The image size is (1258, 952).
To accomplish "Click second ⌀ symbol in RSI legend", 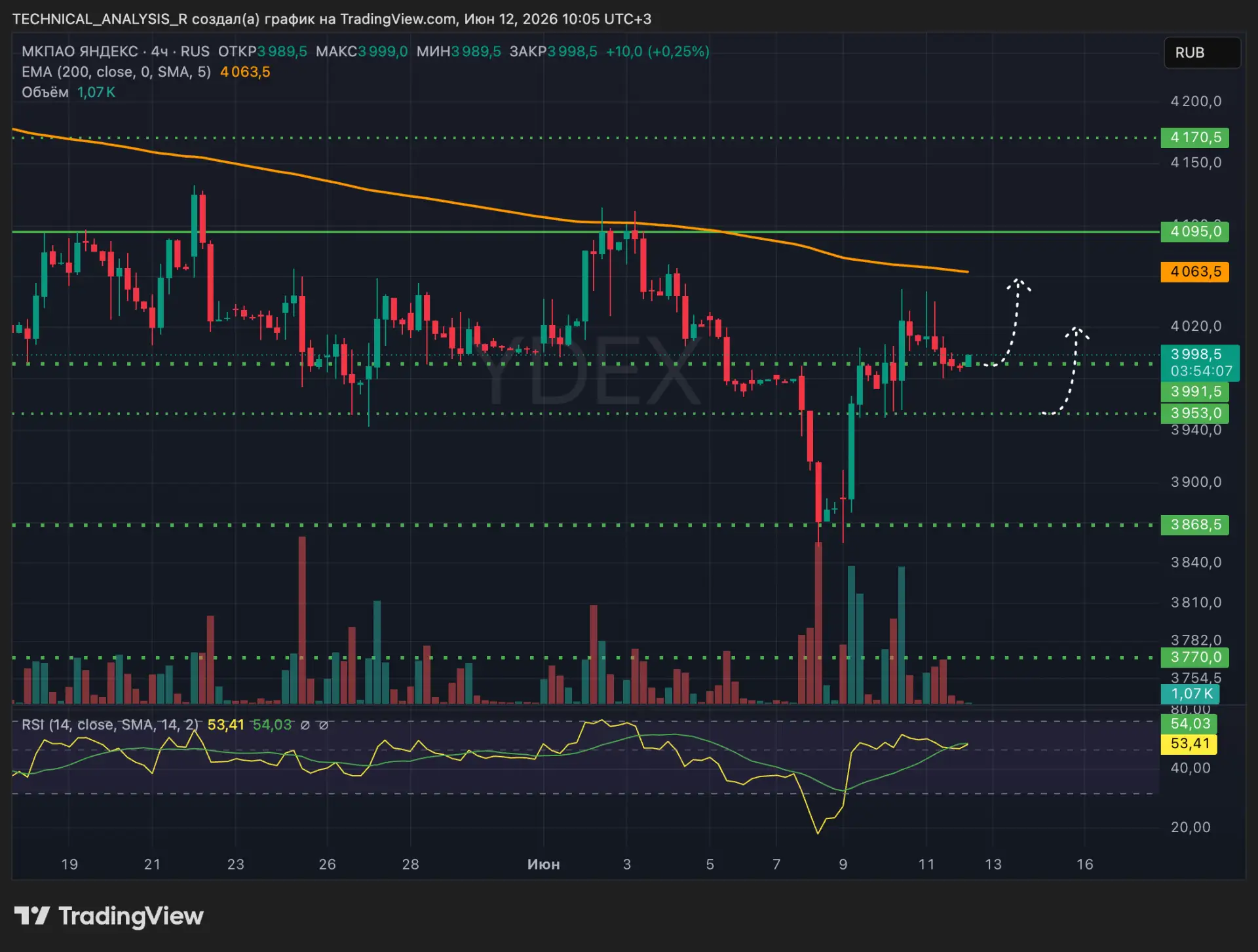I will 323,725.
